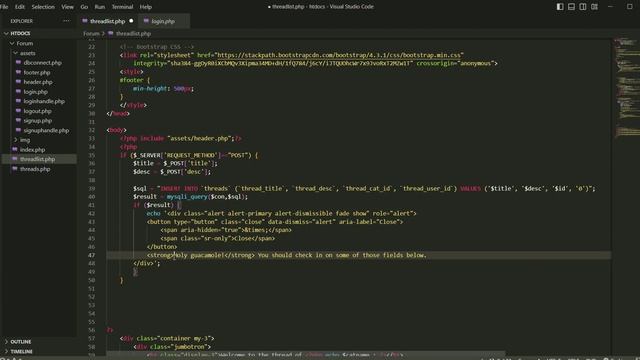Open signup.php in the explorer
Viewport: 640px width, 360px height.
point(38,121)
